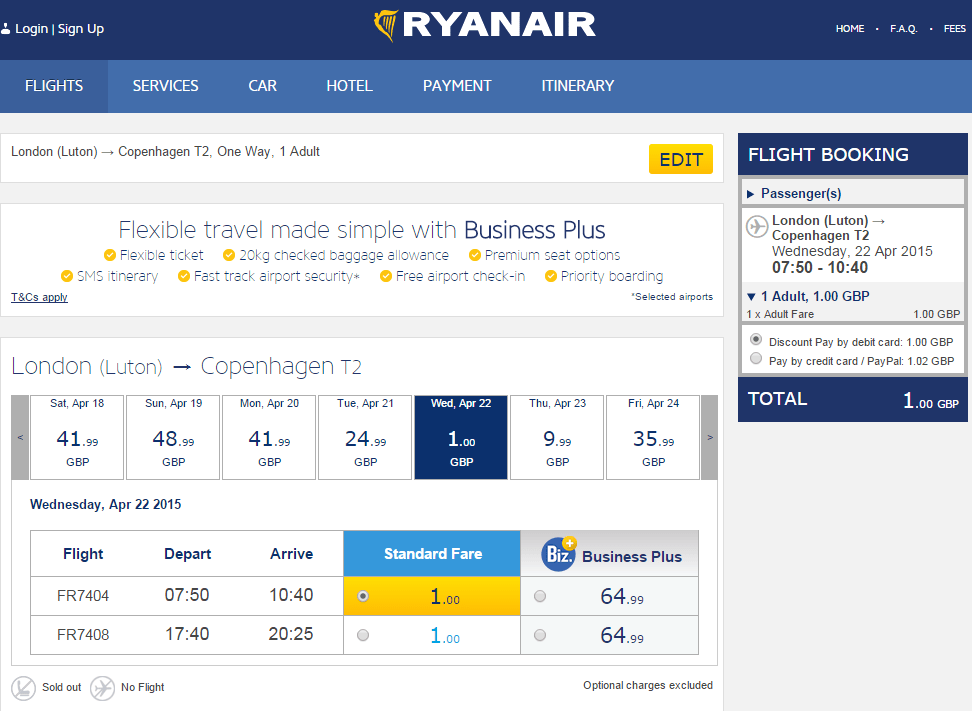
Task: Click the Ryanair harp logo
Action: (386, 25)
